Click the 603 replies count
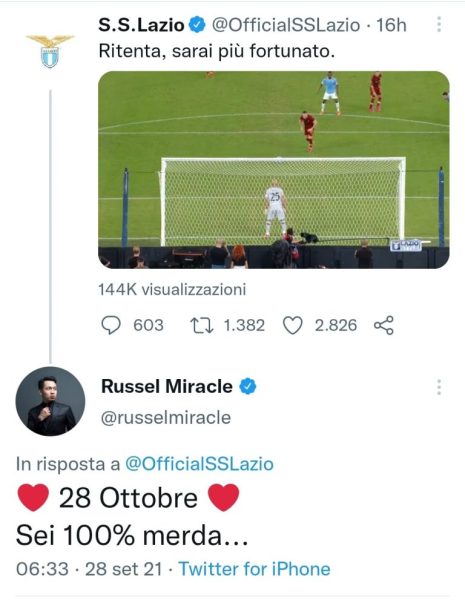This screenshot has width=465, height=600. [148, 325]
